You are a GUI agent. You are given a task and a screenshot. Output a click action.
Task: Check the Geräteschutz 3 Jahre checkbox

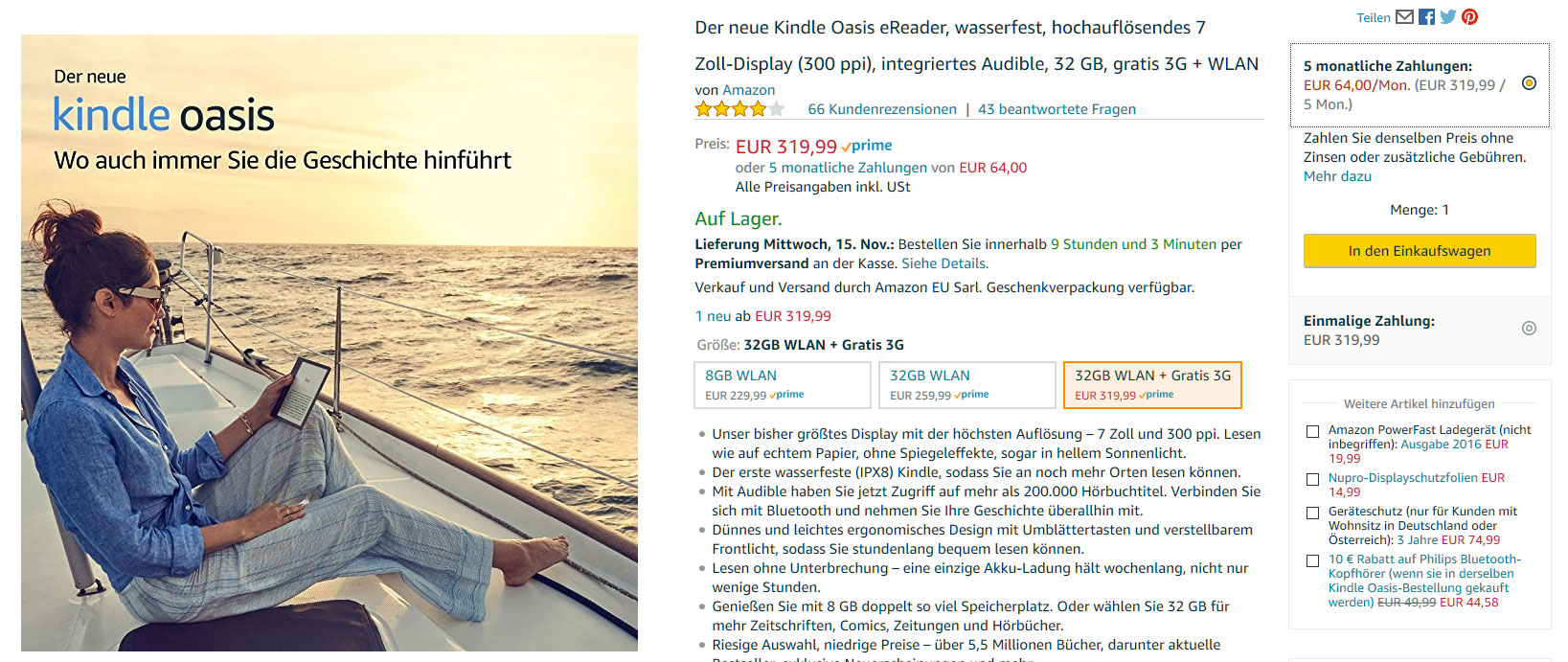point(1313,513)
